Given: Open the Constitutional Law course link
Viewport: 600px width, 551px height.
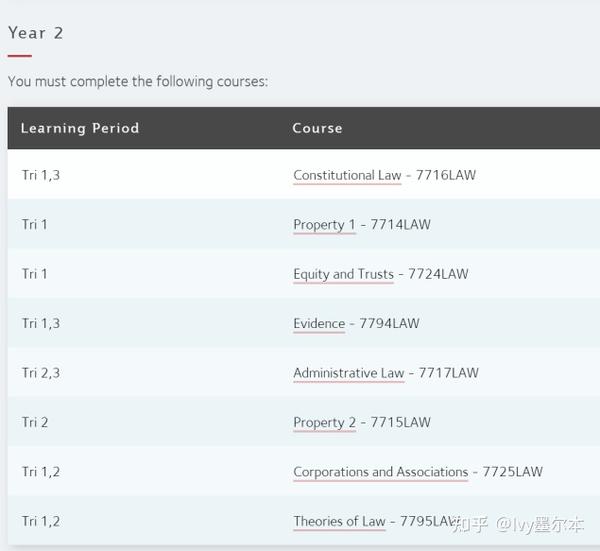Looking at the screenshot, I should 347,175.
